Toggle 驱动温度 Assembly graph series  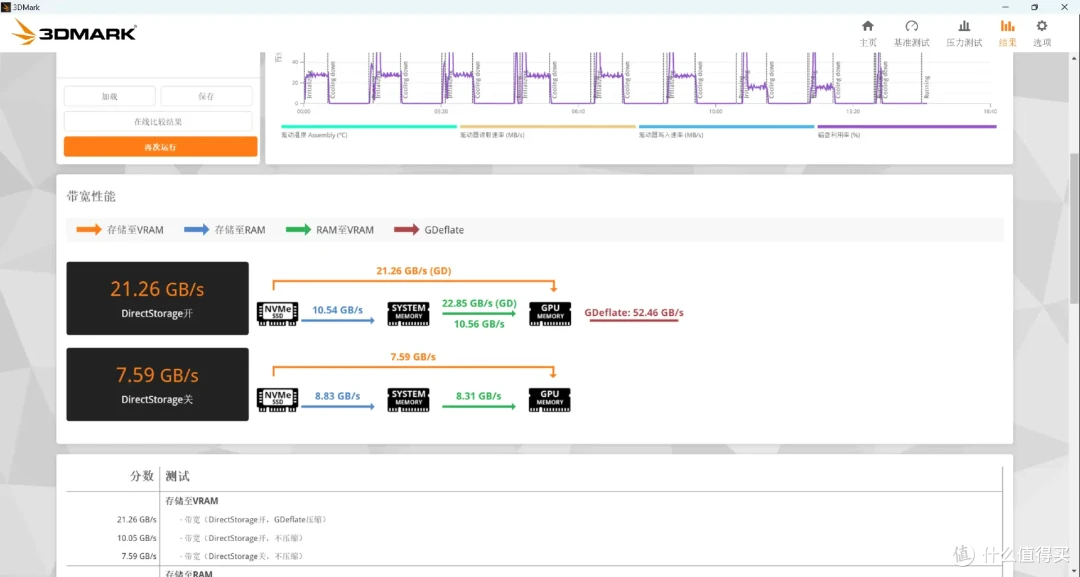[368, 130]
